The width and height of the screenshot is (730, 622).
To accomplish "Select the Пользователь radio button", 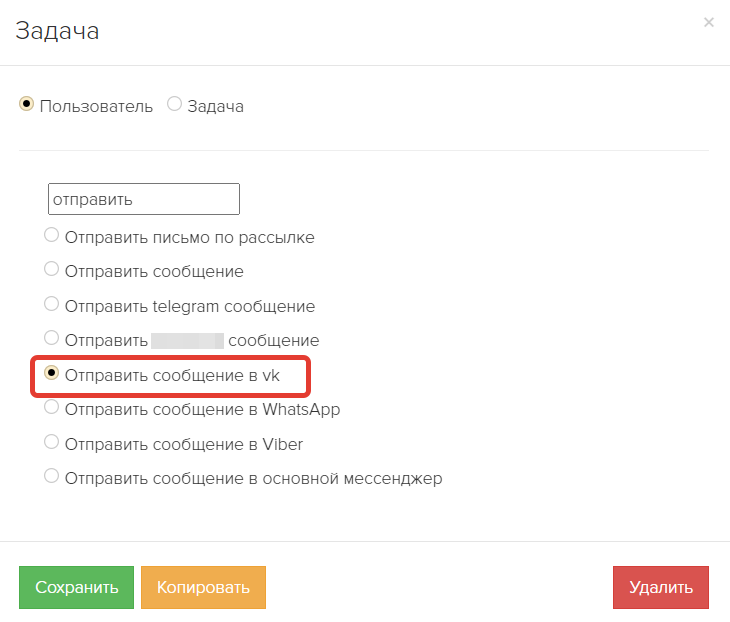I will [27, 104].
